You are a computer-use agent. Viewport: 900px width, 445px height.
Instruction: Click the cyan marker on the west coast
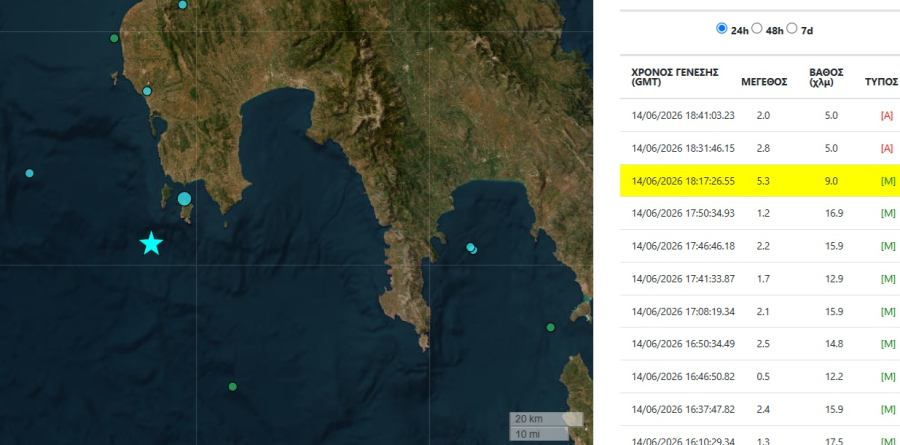click(x=147, y=91)
